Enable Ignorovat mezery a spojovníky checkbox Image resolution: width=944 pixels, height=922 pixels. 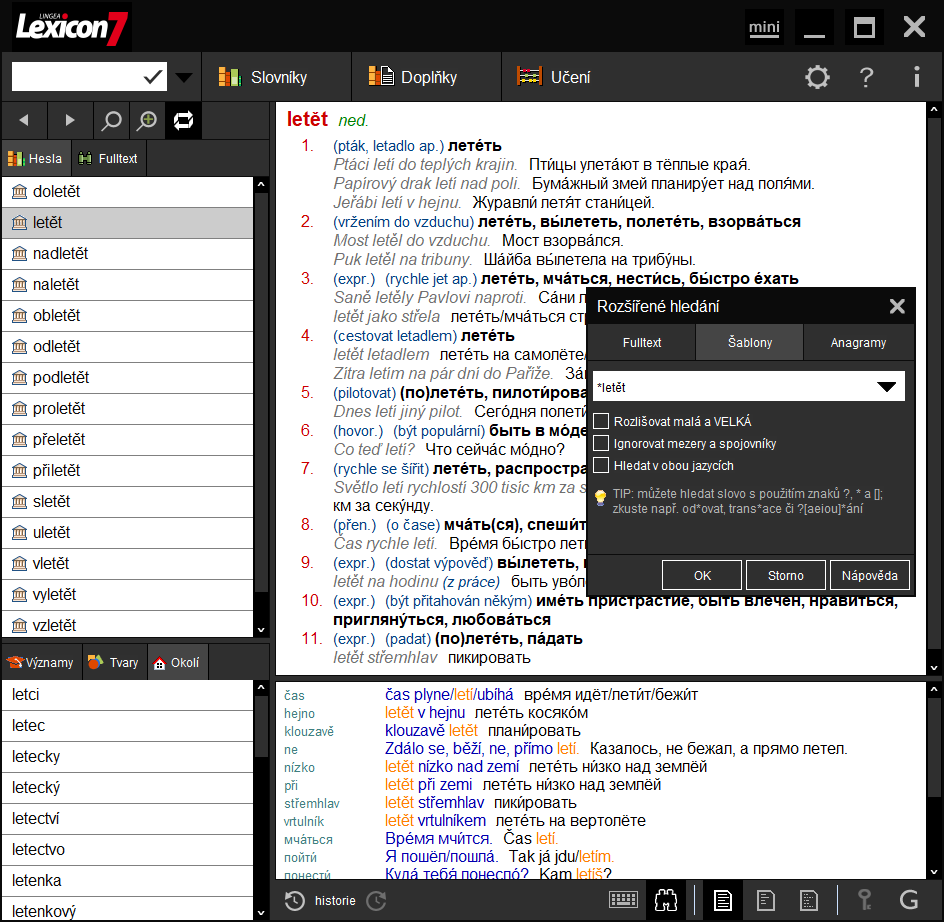click(x=601, y=443)
